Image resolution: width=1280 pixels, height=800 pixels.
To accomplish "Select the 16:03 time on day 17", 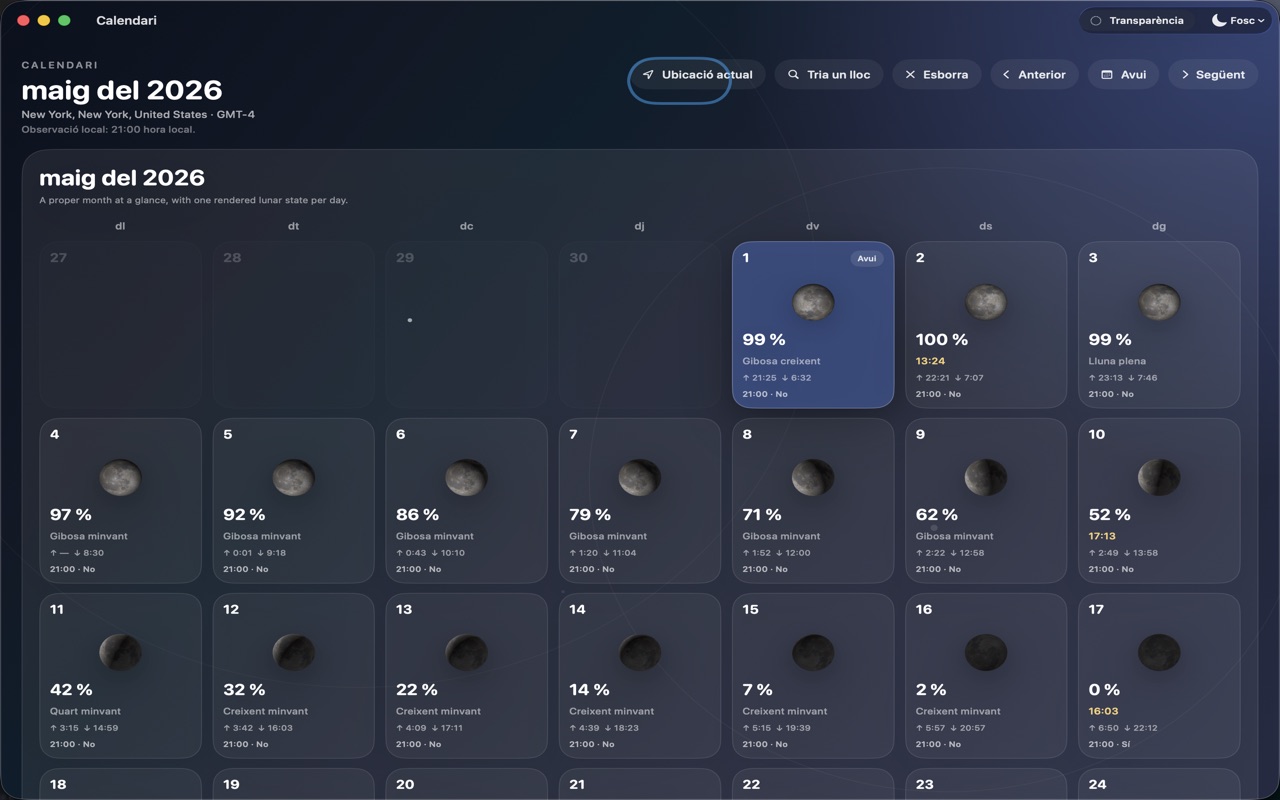I will pos(1103,711).
